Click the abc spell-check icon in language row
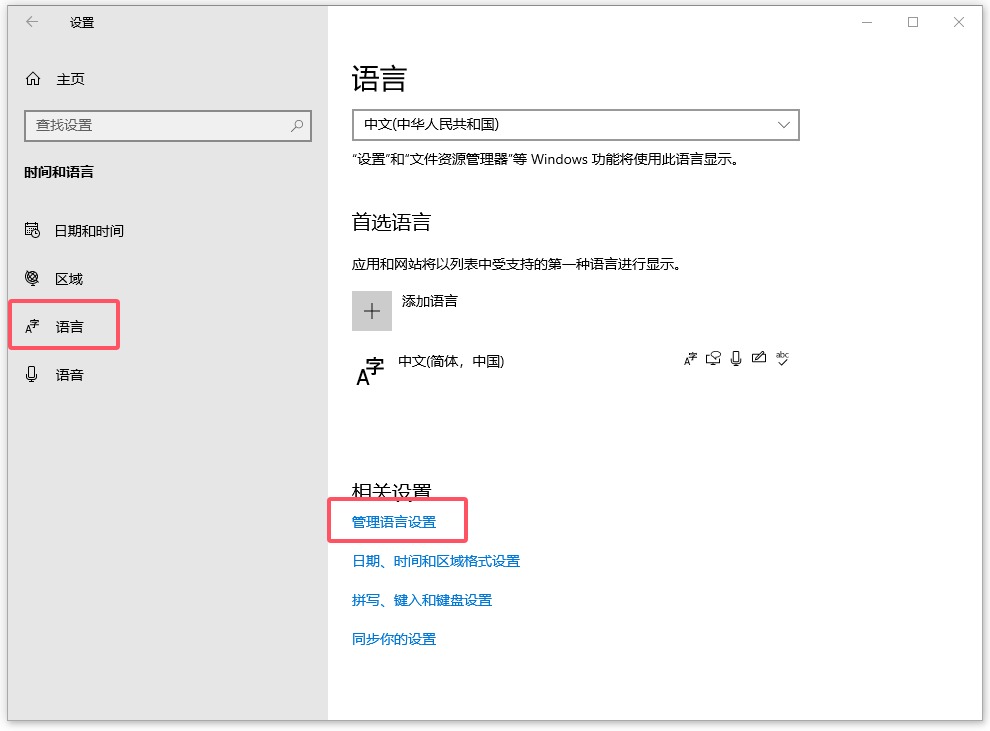 pyautogui.click(x=782, y=358)
